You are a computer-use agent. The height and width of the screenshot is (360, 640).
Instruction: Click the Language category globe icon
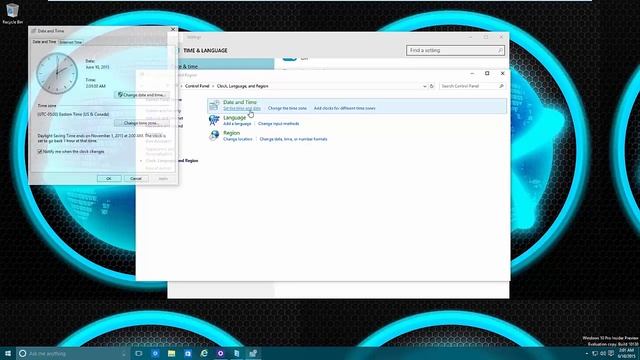(x=214, y=120)
